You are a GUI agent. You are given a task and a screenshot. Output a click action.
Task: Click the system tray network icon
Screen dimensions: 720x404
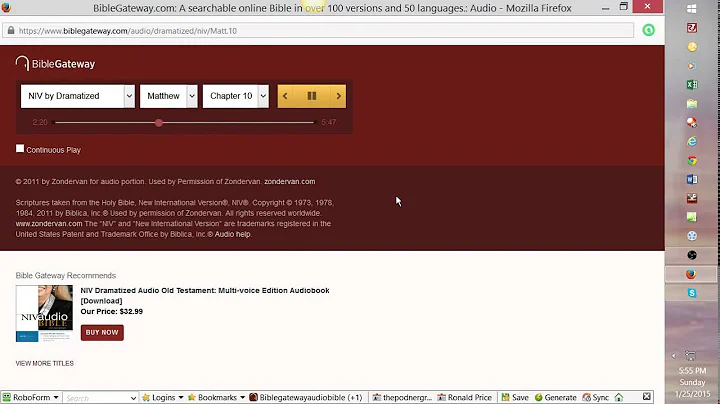click(x=691, y=355)
